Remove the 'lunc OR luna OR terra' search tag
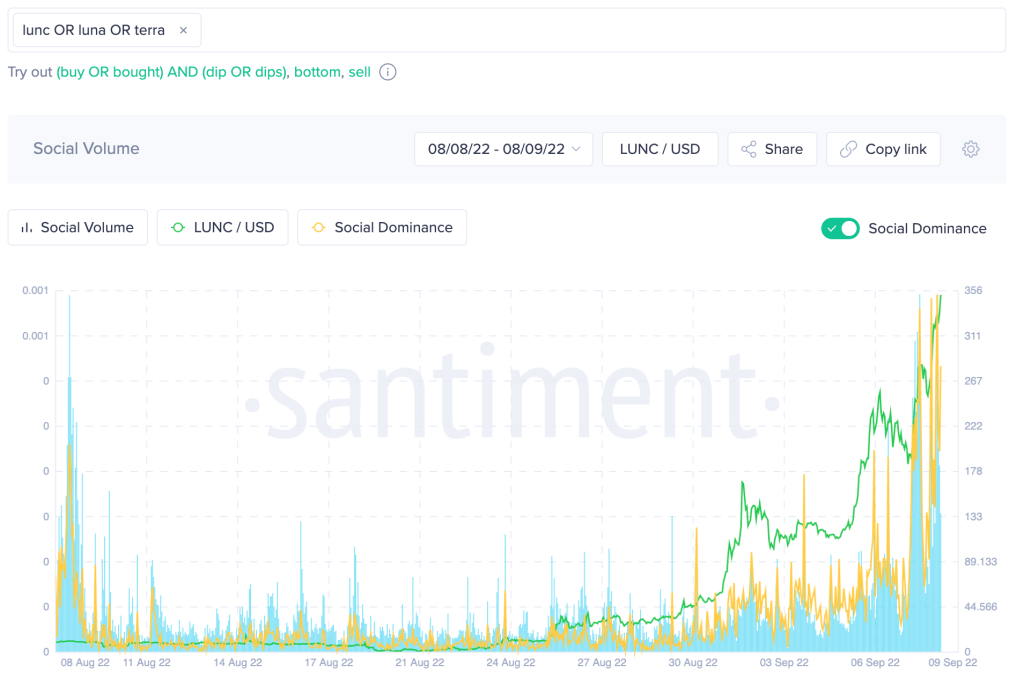Image resolution: width=1024 pixels, height=679 pixels. (184, 30)
